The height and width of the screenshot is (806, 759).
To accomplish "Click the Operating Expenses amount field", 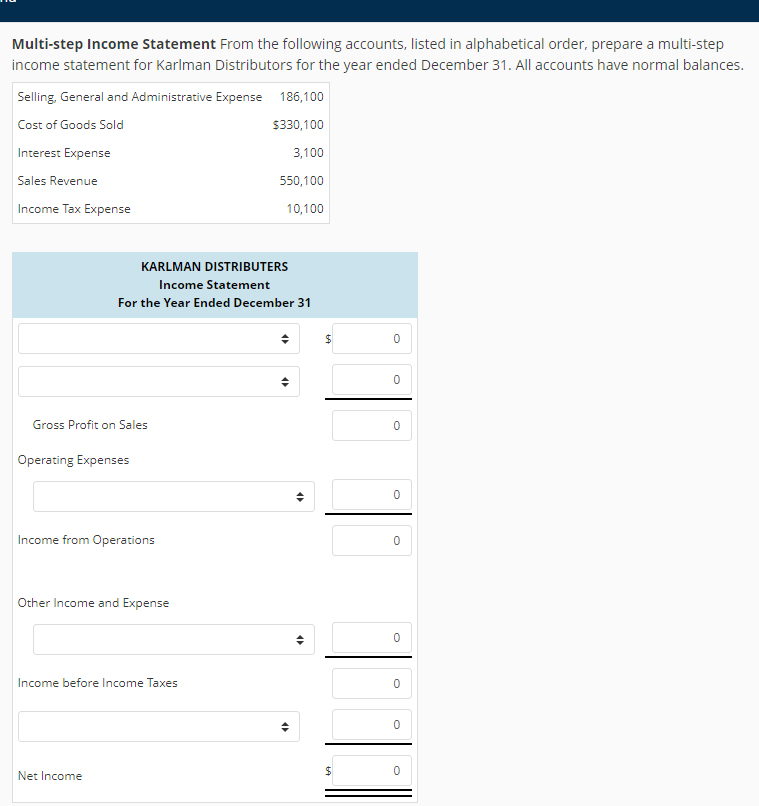I will pos(371,496).
